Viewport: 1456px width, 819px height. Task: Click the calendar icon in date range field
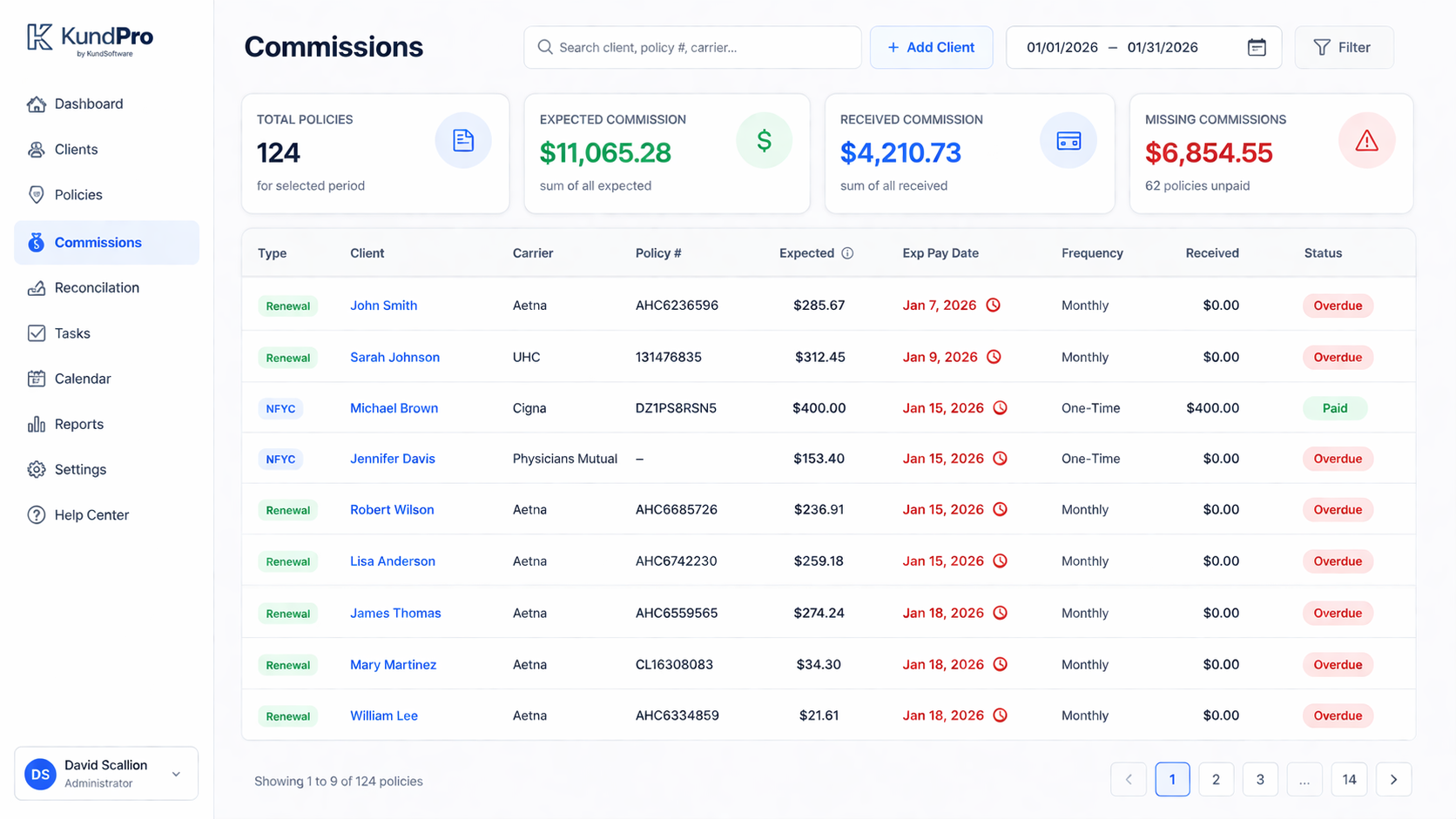point(1256,47)
